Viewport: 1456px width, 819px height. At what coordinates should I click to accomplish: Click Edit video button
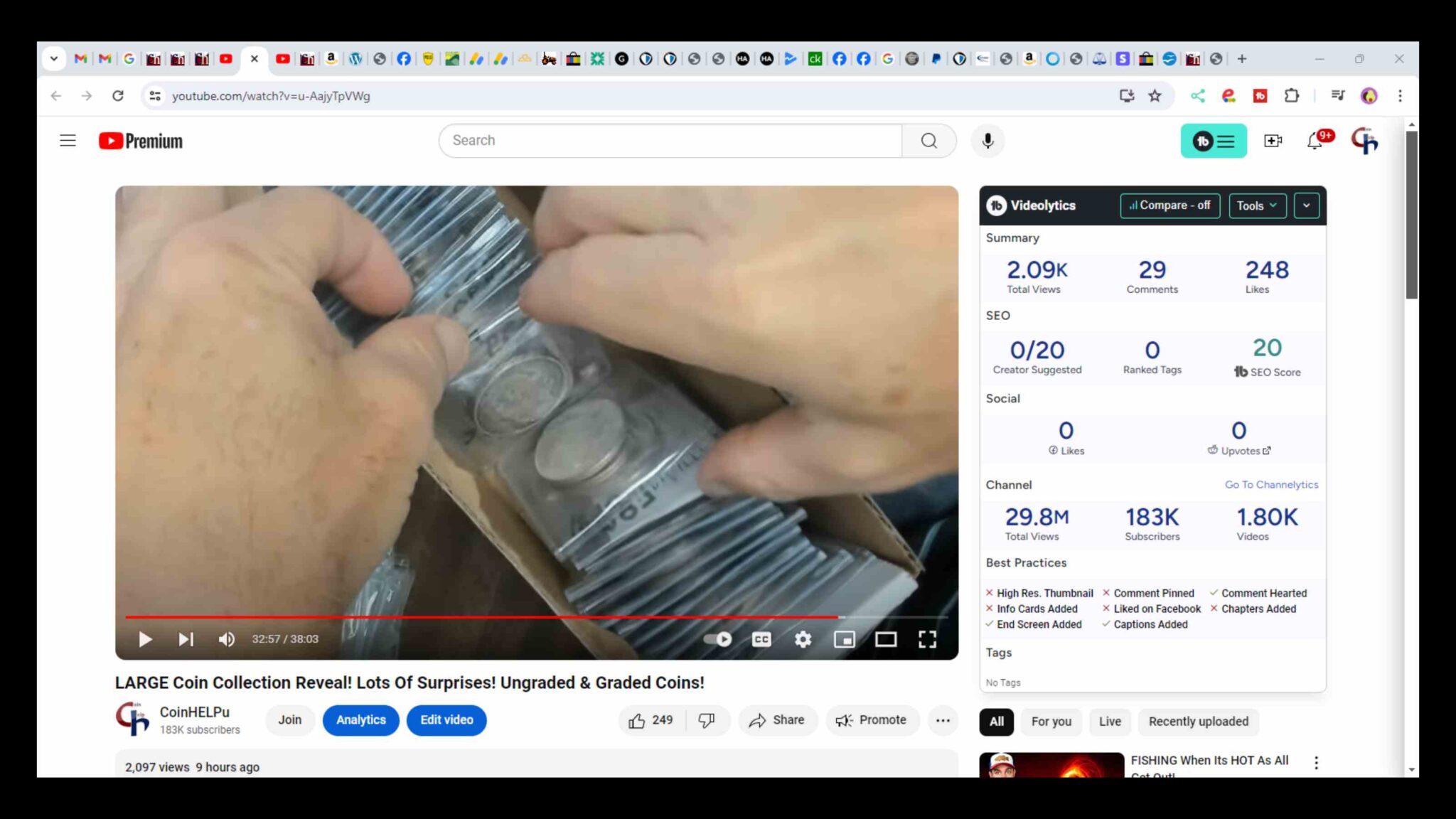(446, 720)
